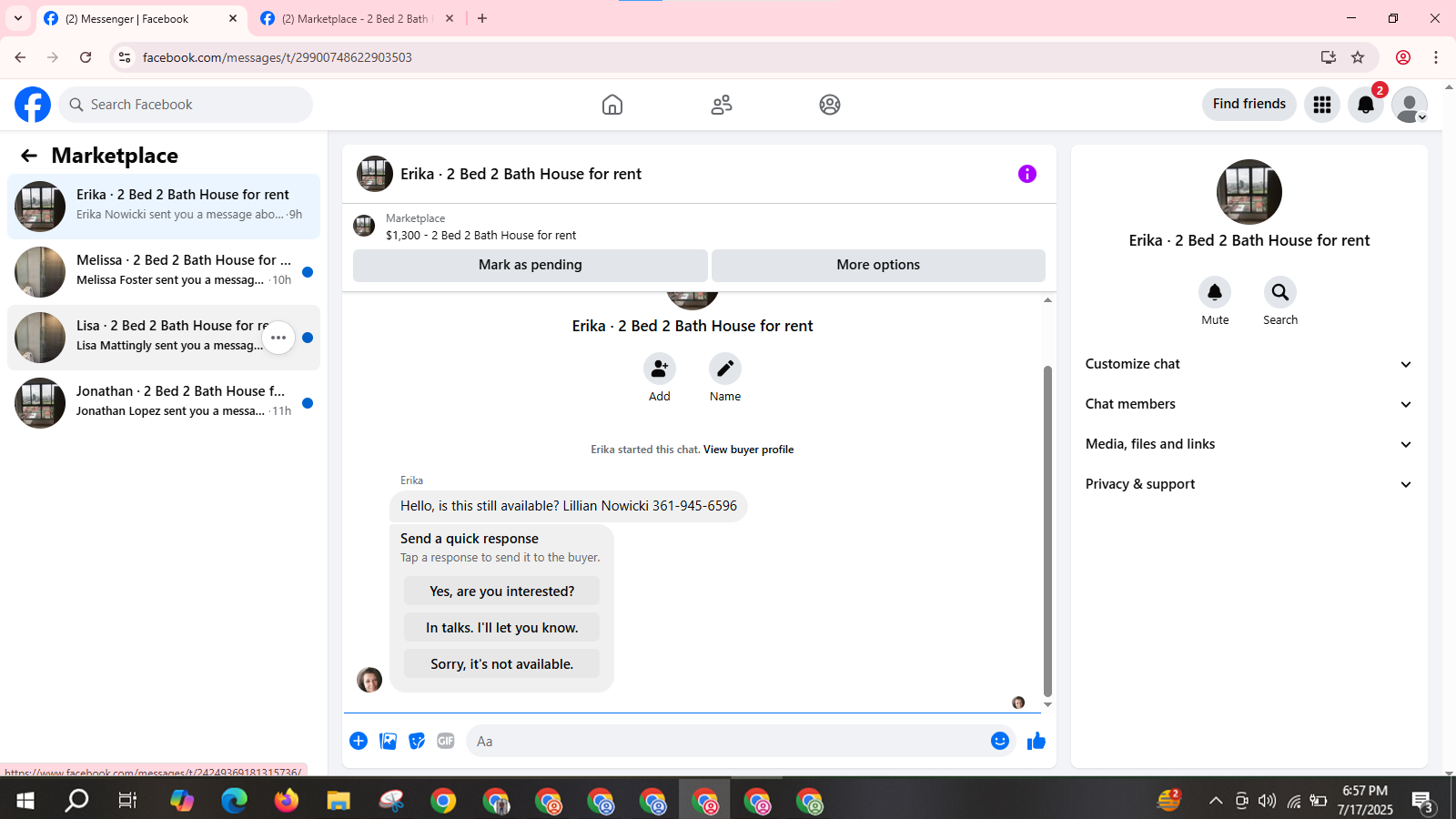Open Chrome three-dot menu
This screenshot has width=1456, height=819.
tap(1436, 57)
